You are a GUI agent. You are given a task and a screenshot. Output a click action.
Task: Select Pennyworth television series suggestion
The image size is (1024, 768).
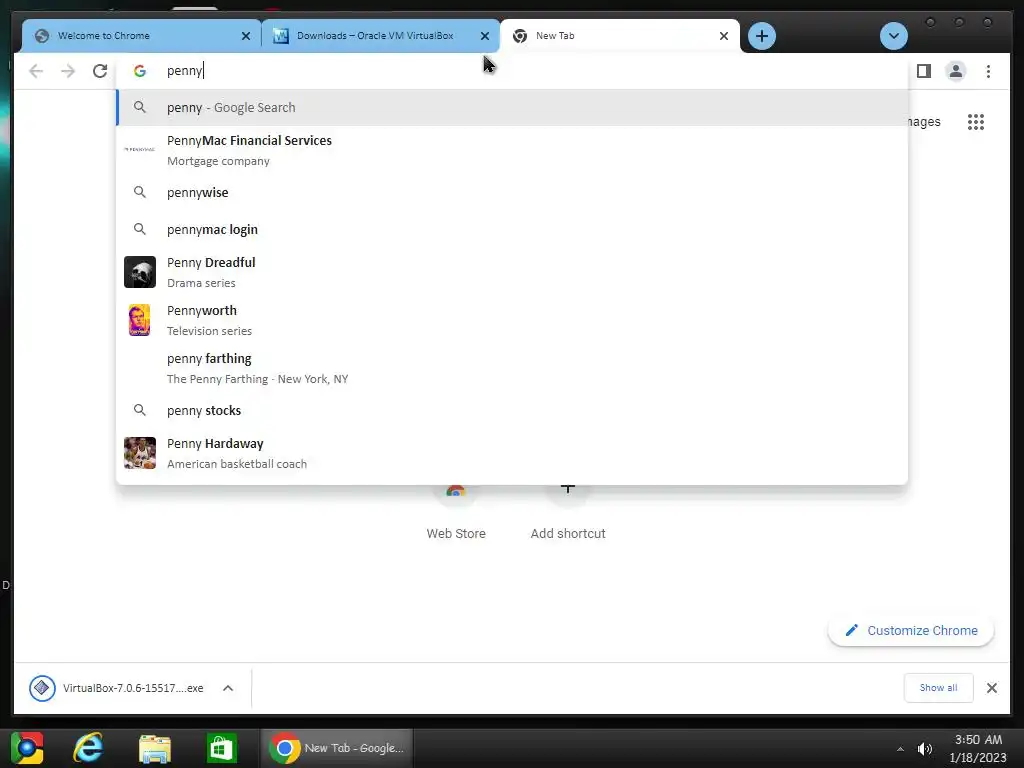click(512, 320)
